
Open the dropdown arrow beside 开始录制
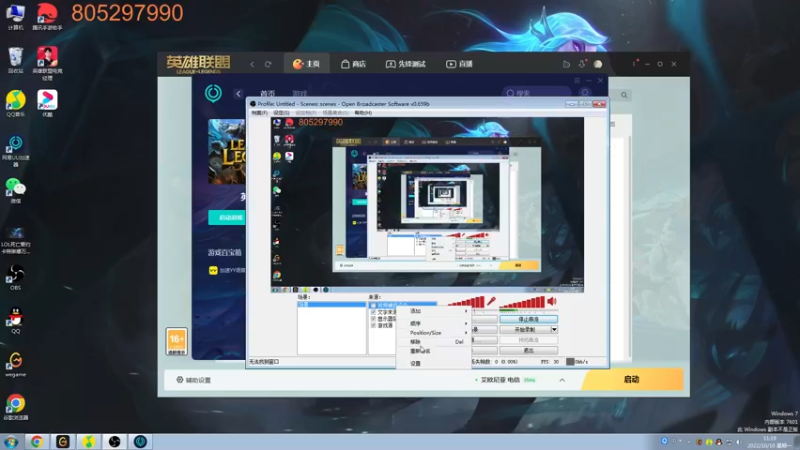click(554, 330)
